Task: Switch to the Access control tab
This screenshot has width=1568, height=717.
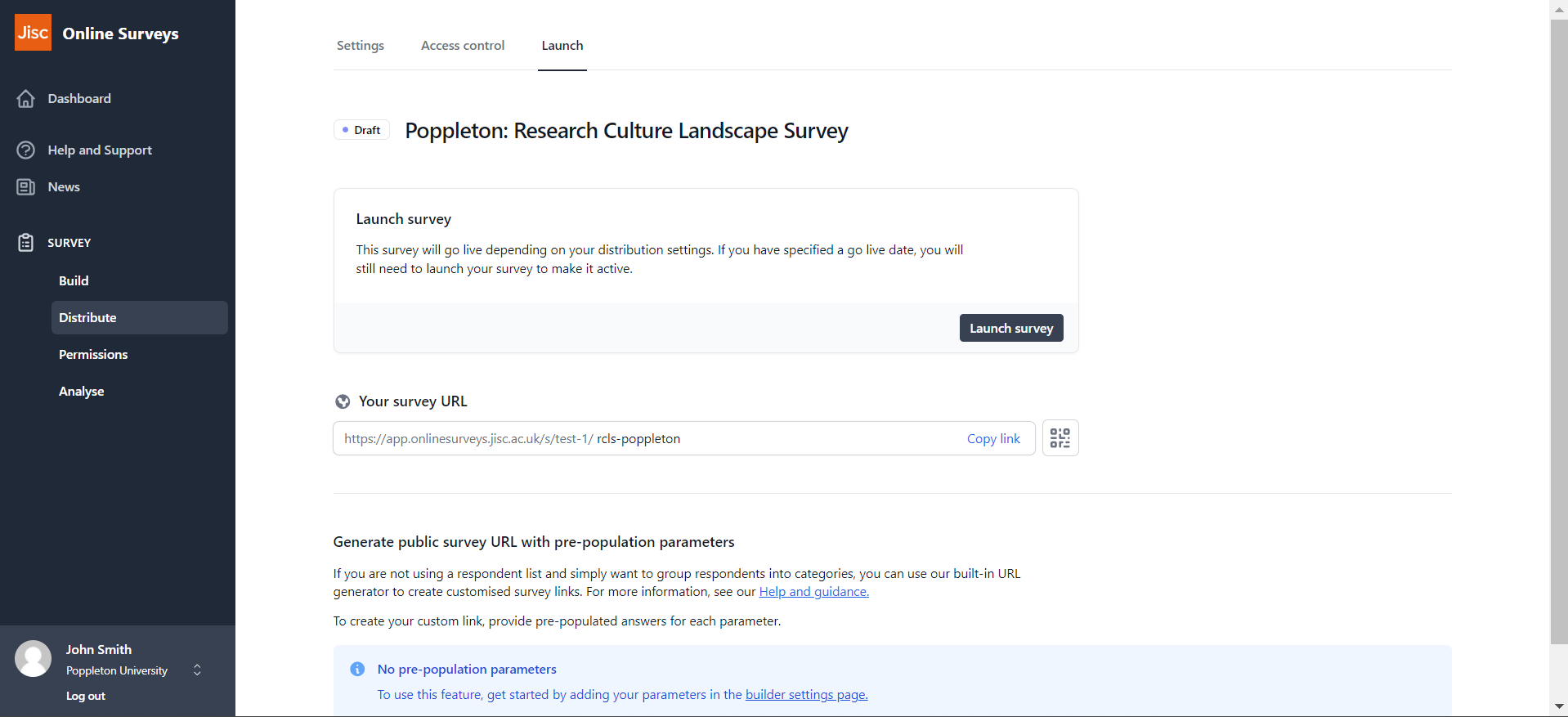Action: [463, 46]
